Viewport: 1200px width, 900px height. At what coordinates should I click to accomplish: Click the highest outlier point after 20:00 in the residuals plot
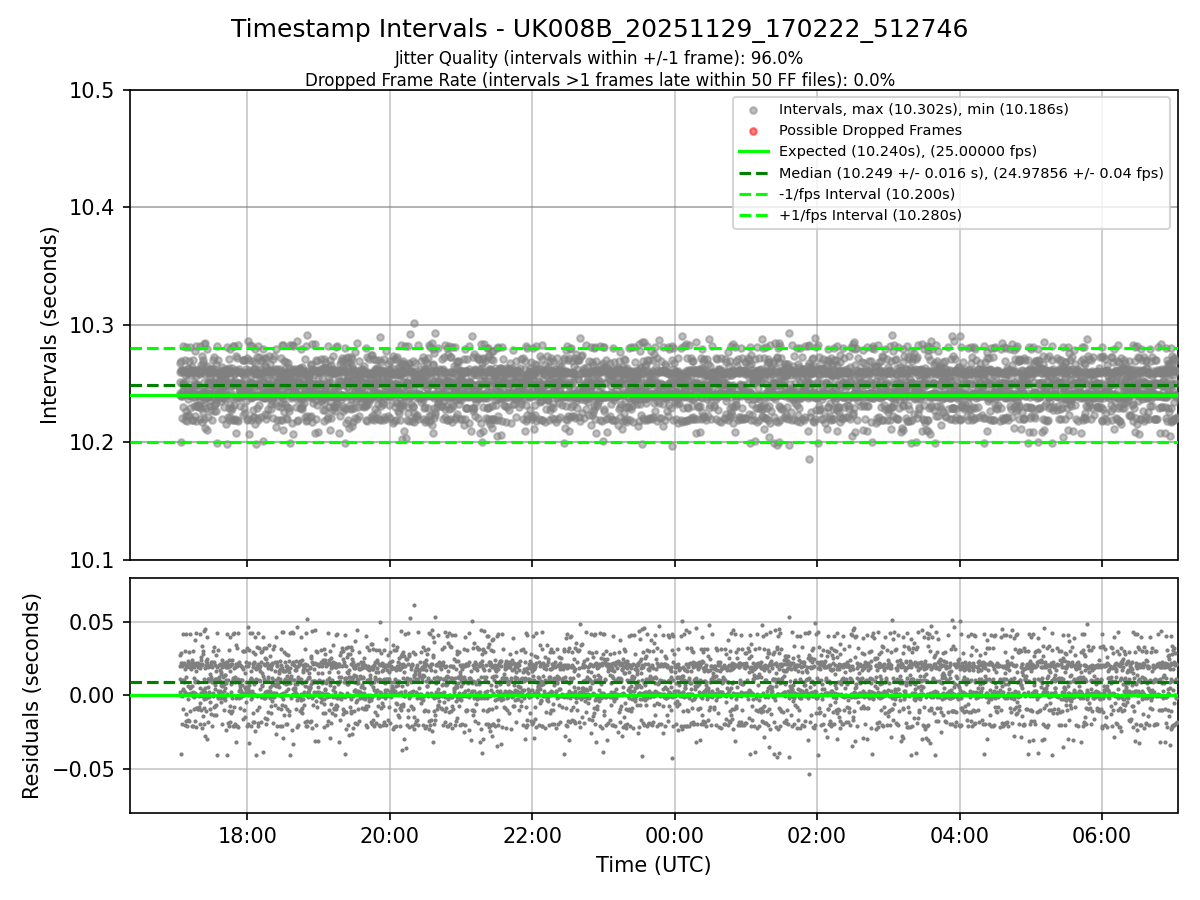point(414,605)
